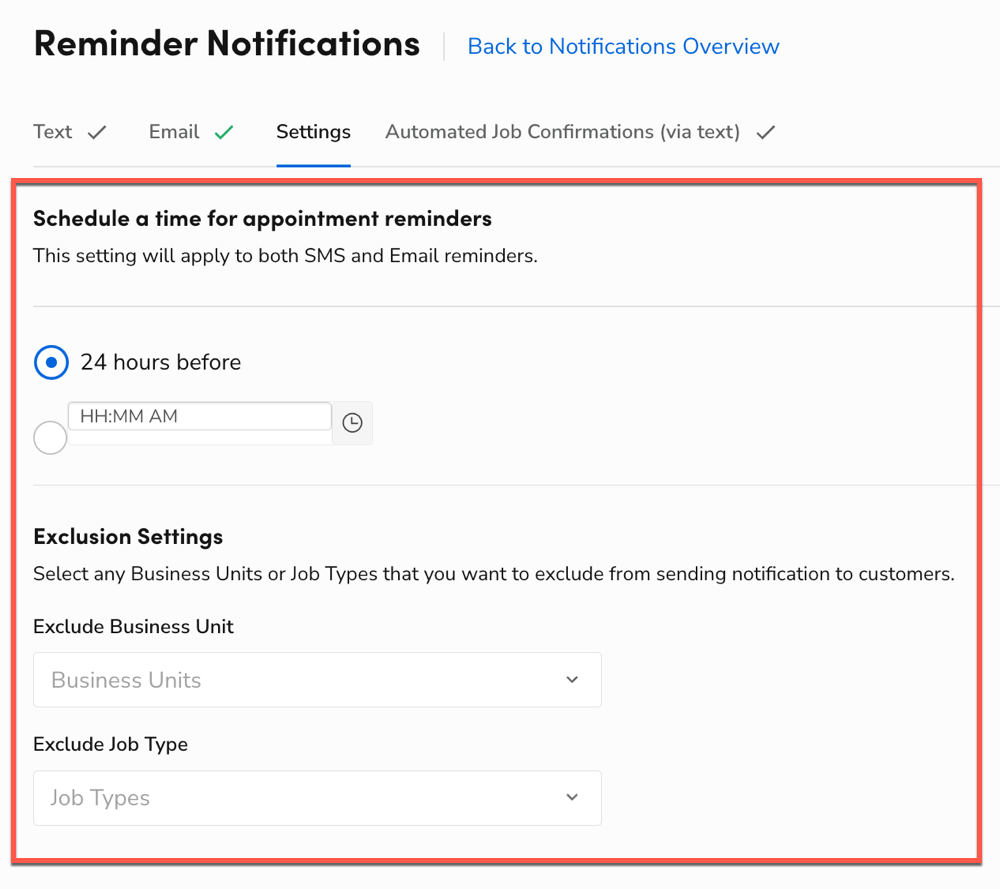Enable the empty radio below 24 hours before

(x=50, y=437)
